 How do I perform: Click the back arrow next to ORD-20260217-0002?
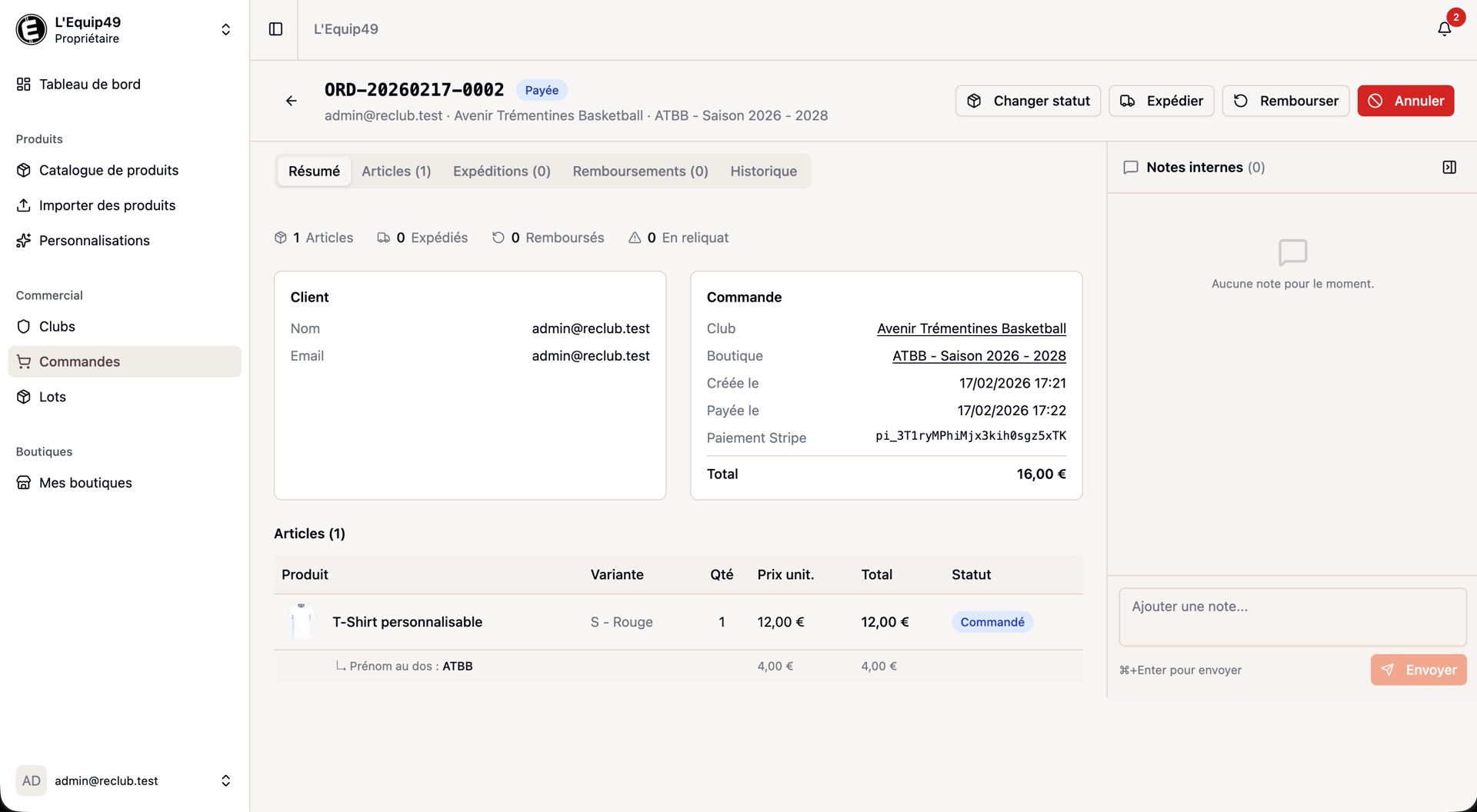(291, 101)
